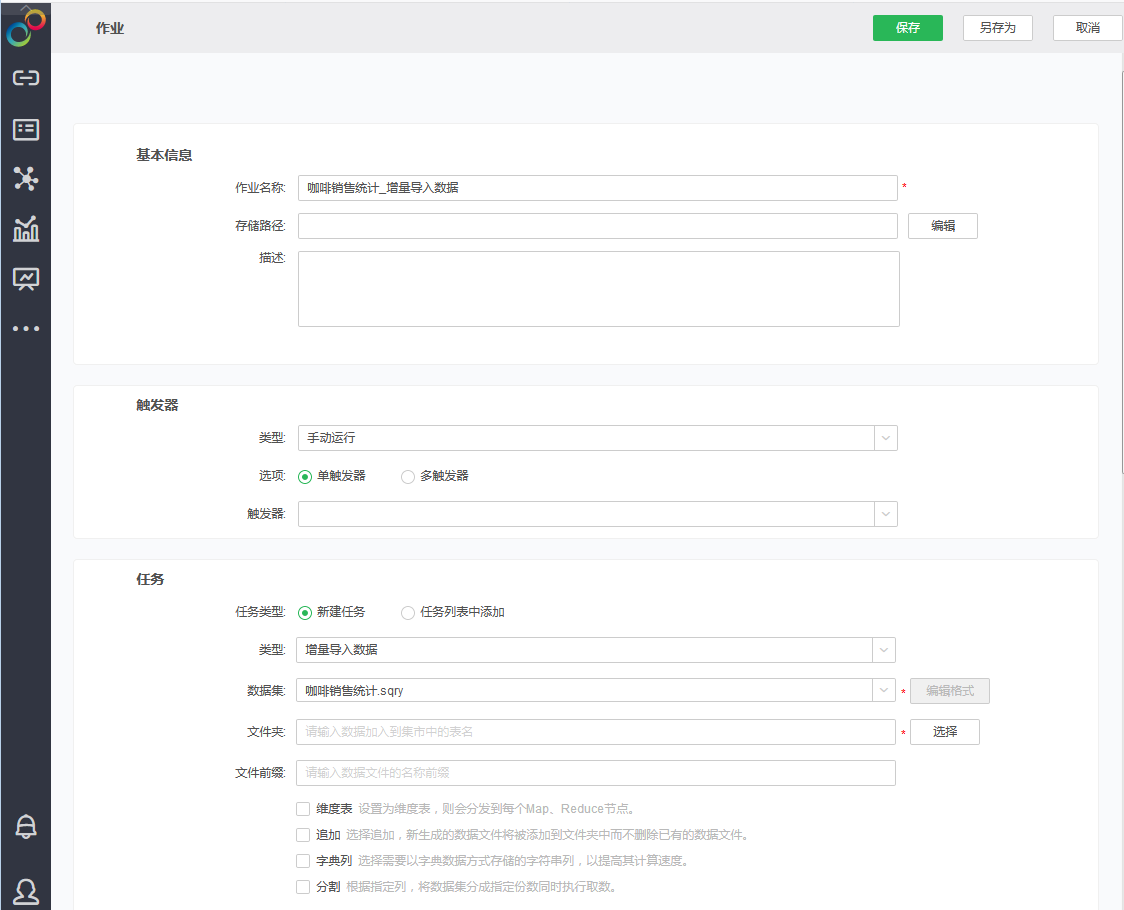Open the user profile icon
This screenshot has width=1124, height=910.
point(25,890)
